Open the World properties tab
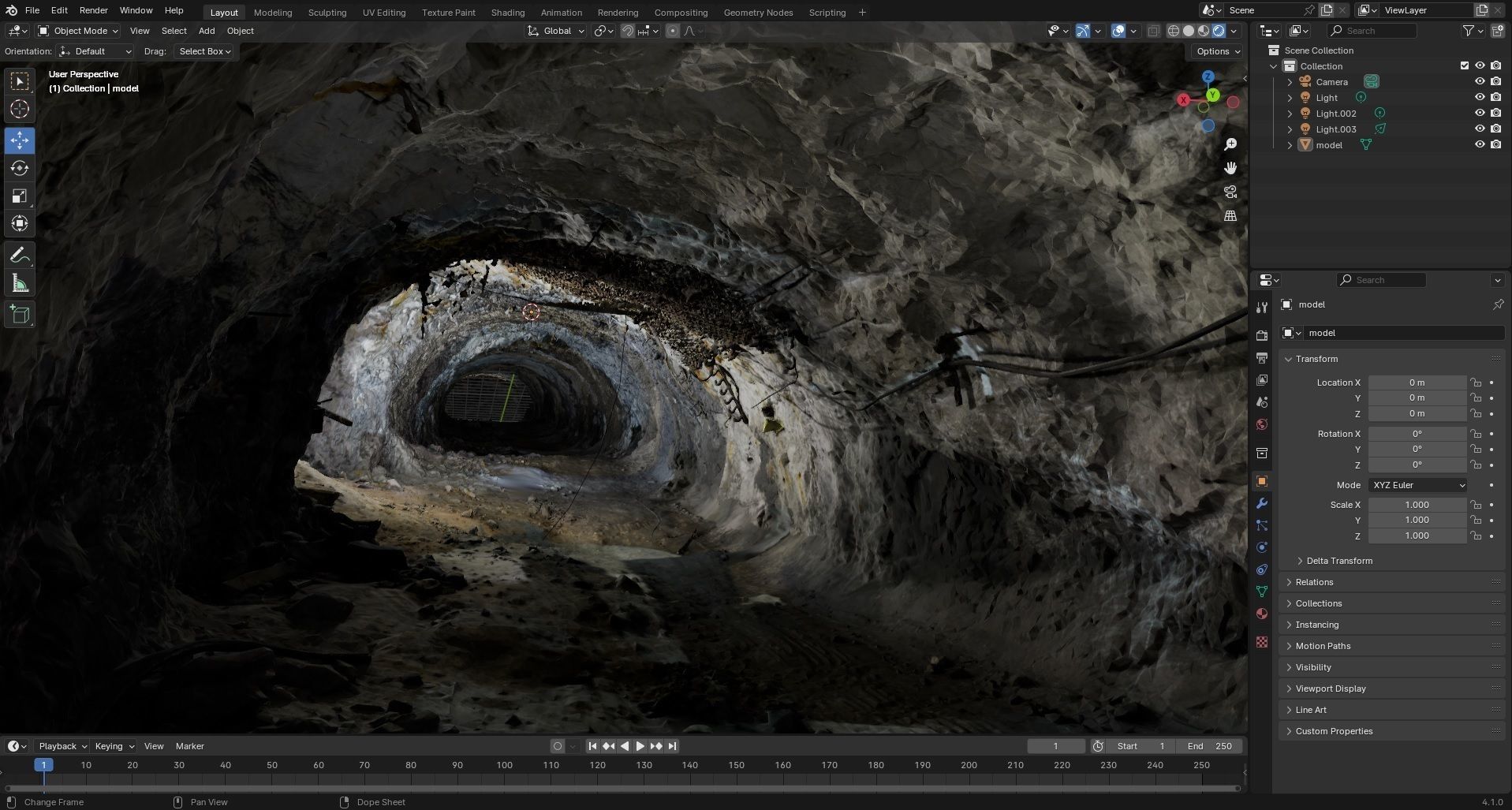This screenshot has width=1512, height=810. pyautogui.click(x=1262, y=424)
